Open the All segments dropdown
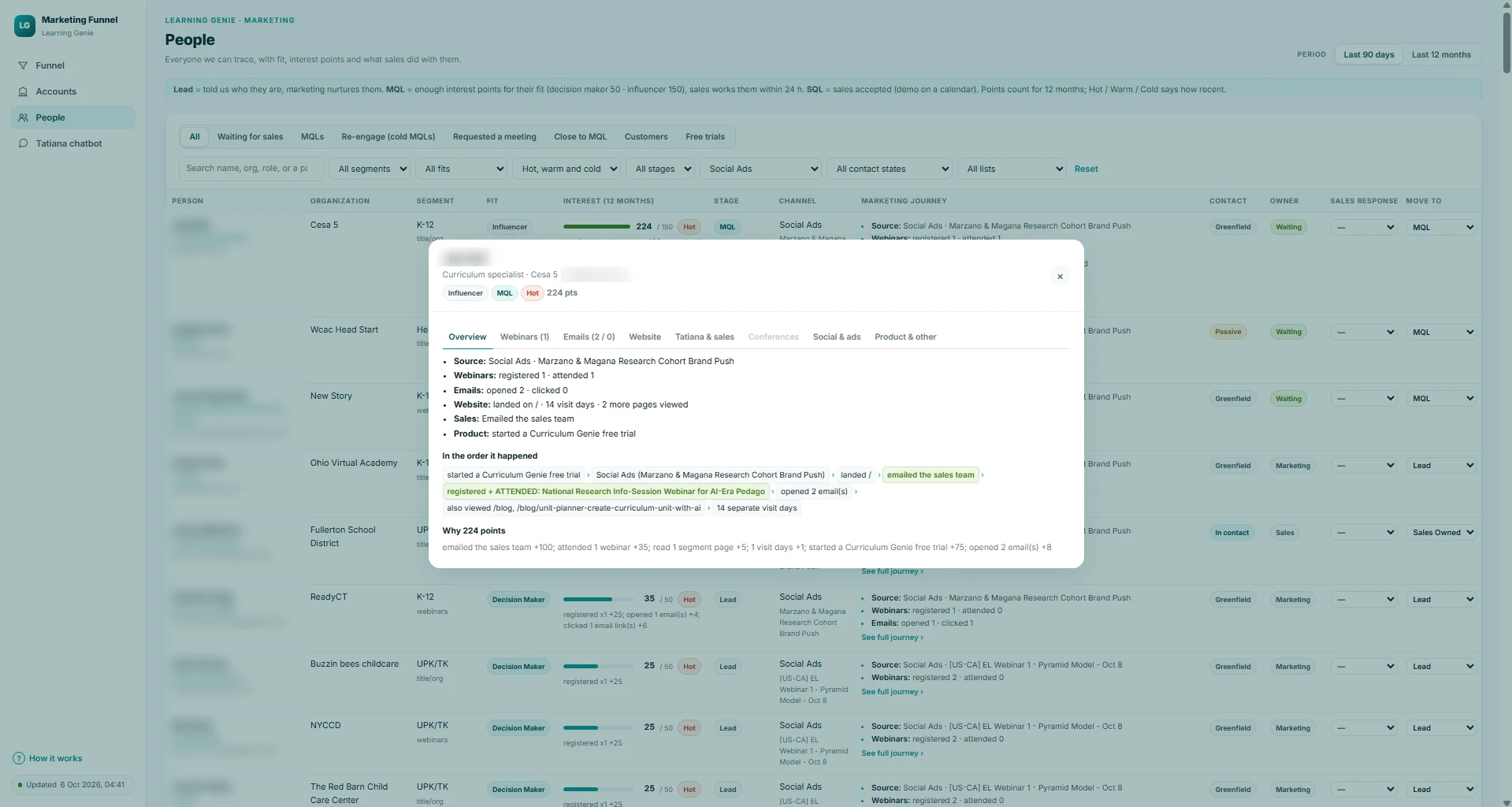The width and height of the screenshot is (1512, 807). (x=370, y=169)
